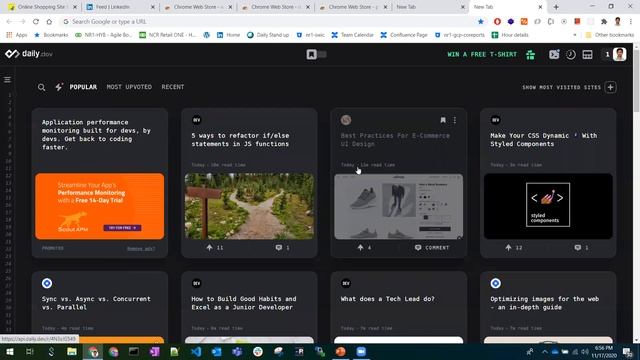The width and height of the screenshot is (640, 360).
Task: Click source icon on Sync vs. Async card
Action: (47, 283)
